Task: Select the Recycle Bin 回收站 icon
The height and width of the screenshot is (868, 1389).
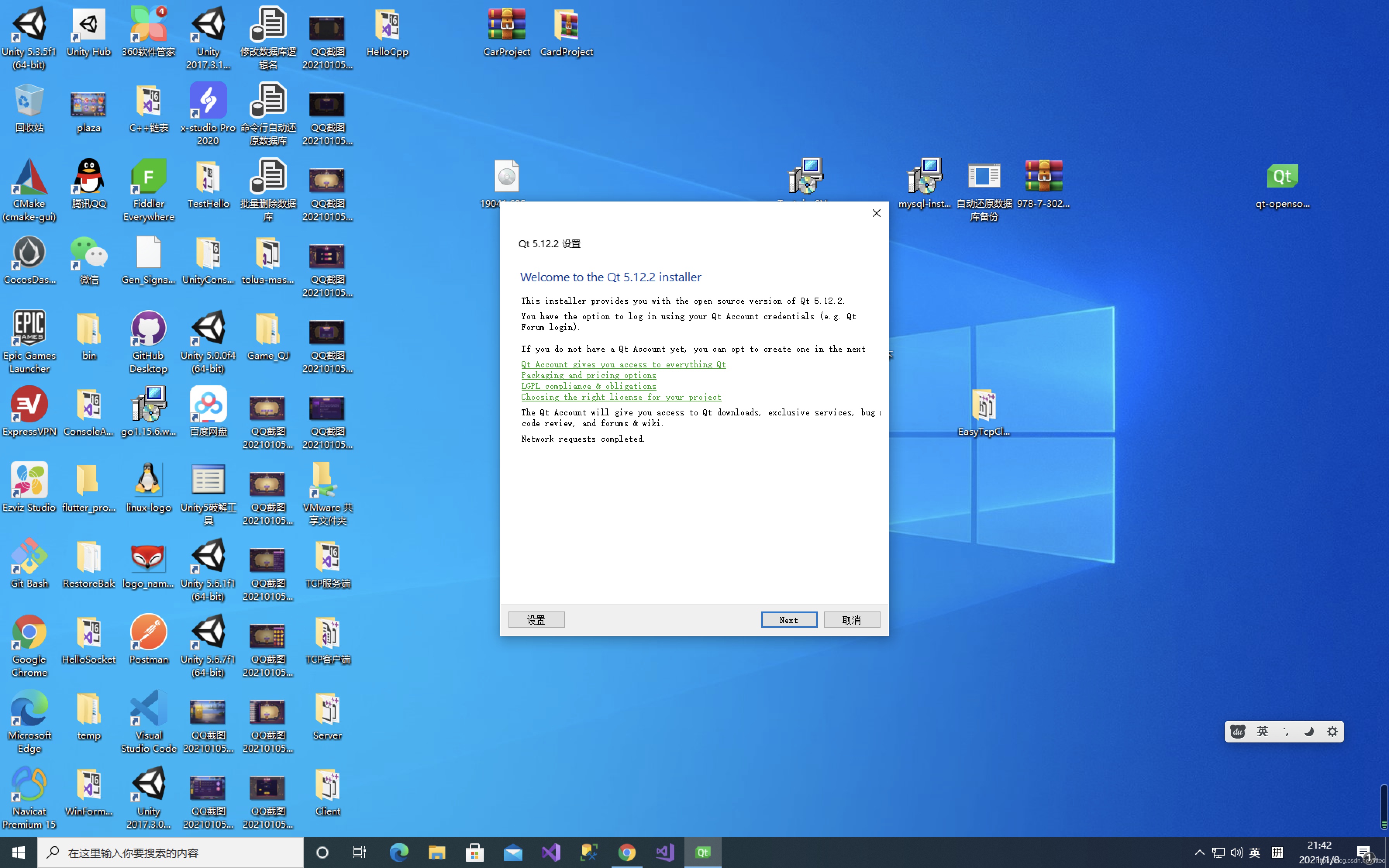Action: pyautogui.click(x=29, y=108)
